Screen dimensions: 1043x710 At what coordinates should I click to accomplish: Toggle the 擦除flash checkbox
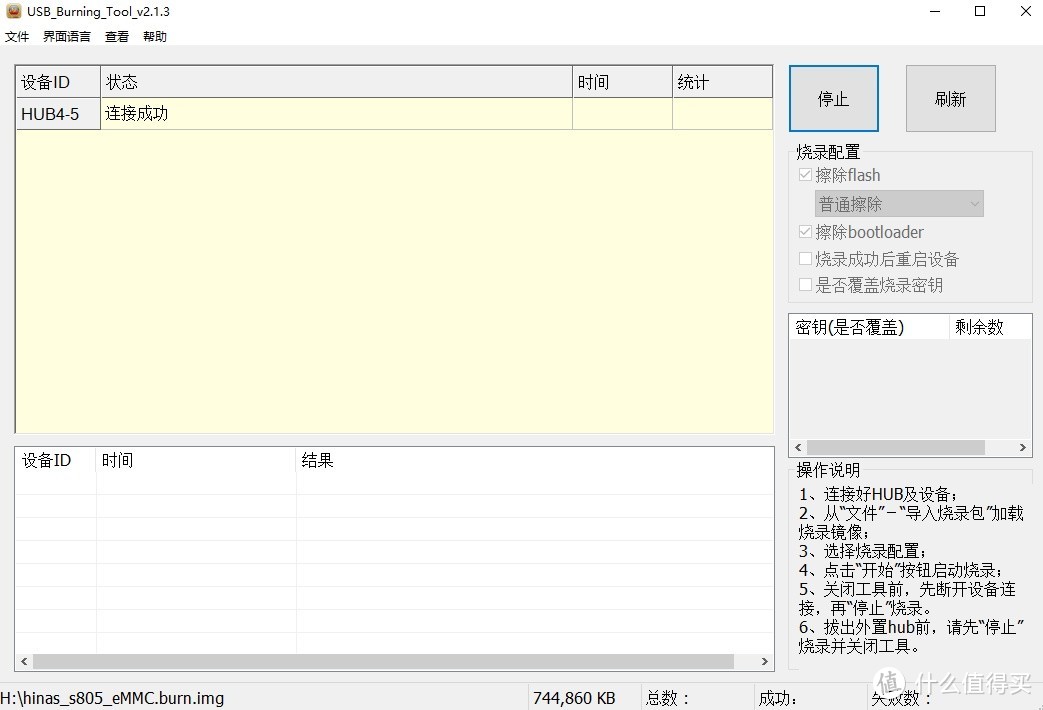(805, 174)
